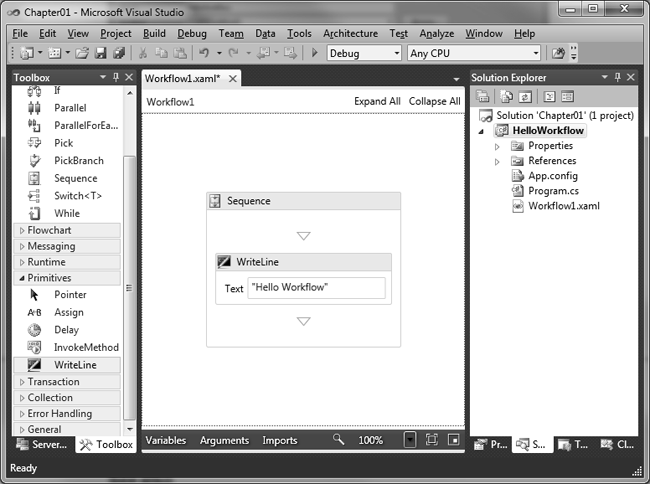
Task: Switch to the Server Explorer bottom tab
Action: point(41,444)
